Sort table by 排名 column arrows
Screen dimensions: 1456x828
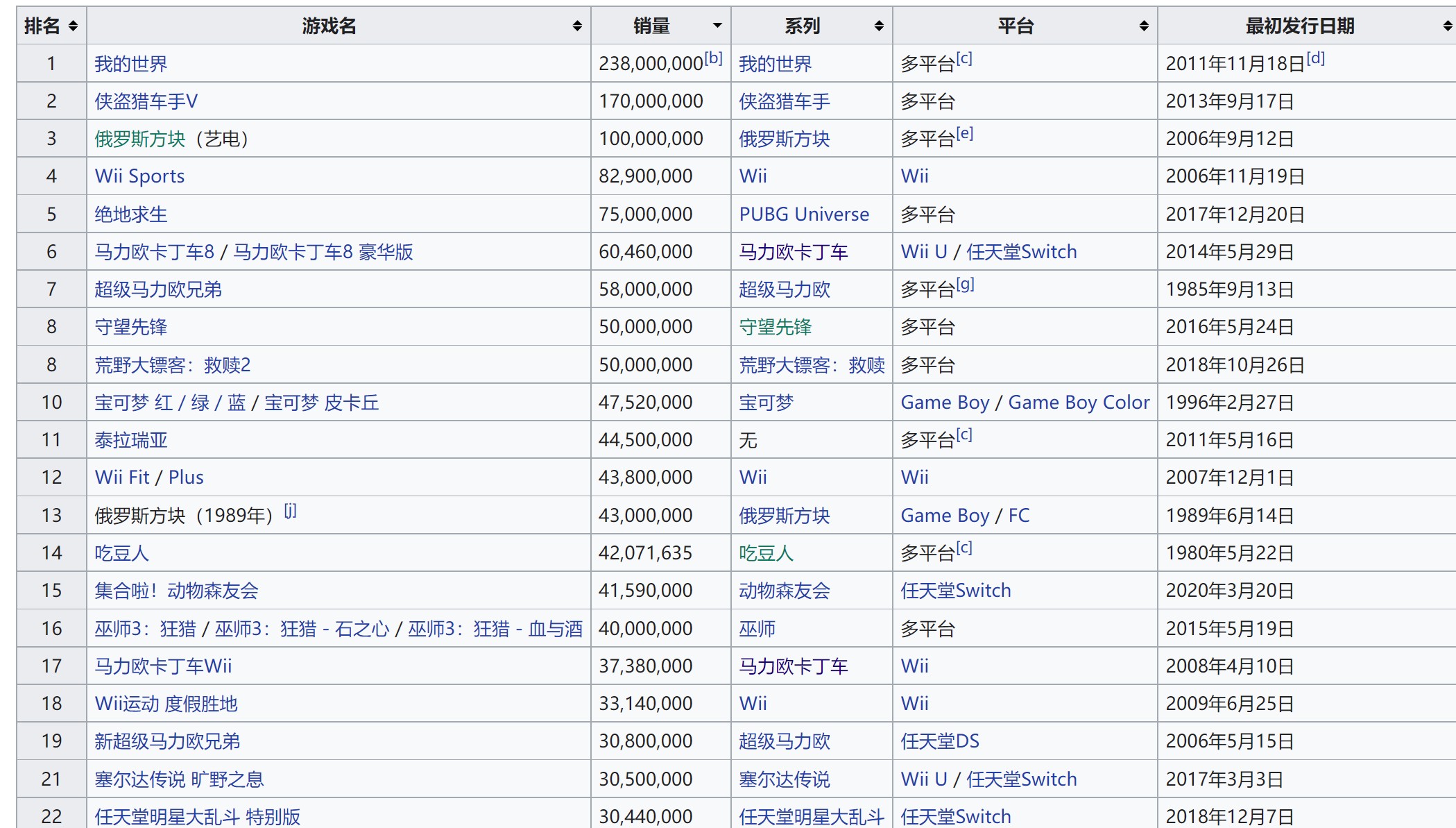point(73,26)
